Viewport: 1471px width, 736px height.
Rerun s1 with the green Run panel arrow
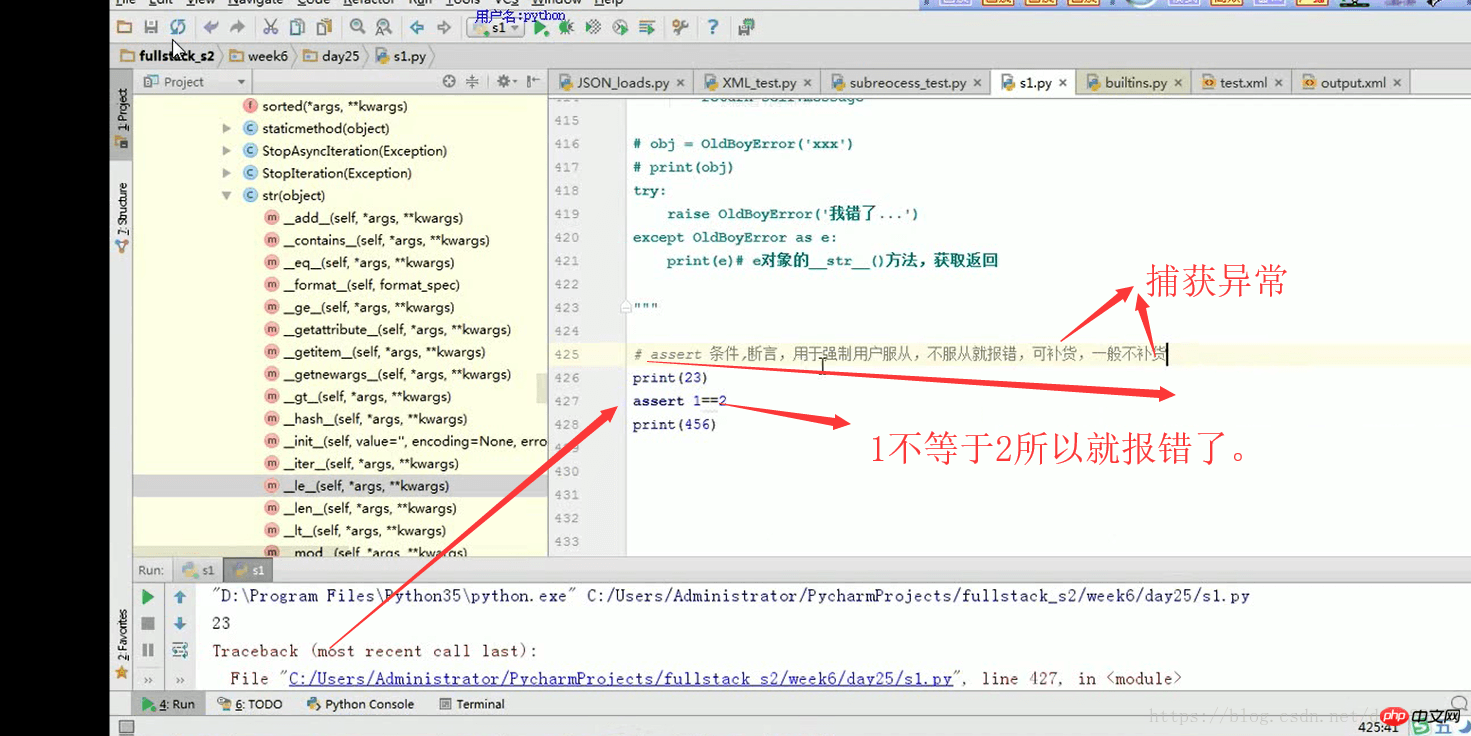pos(148,597)
